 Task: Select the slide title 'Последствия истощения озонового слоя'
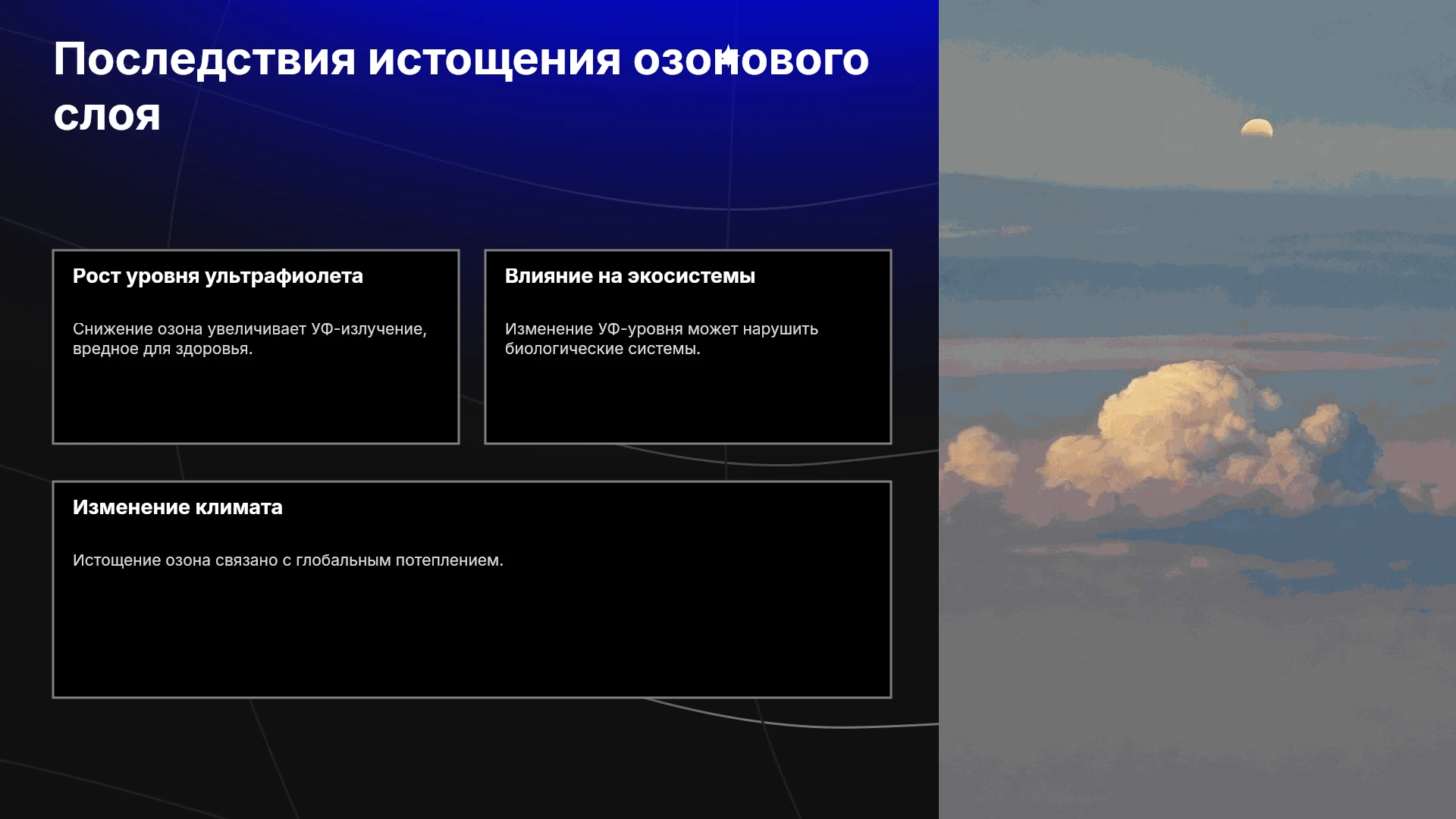click(461, 86)
